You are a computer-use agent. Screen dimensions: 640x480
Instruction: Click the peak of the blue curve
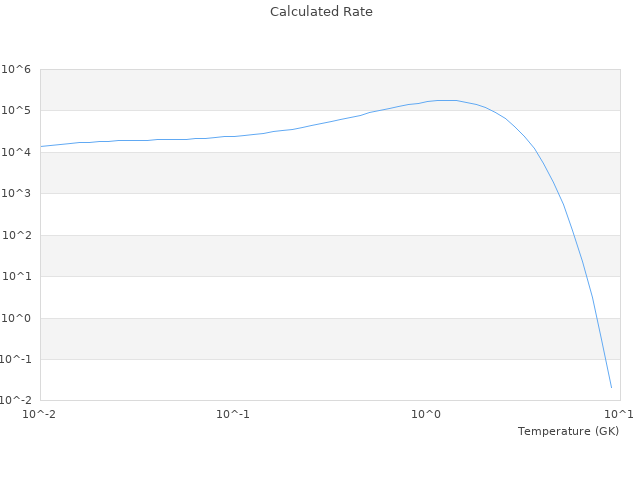click(x=447, y=100)
